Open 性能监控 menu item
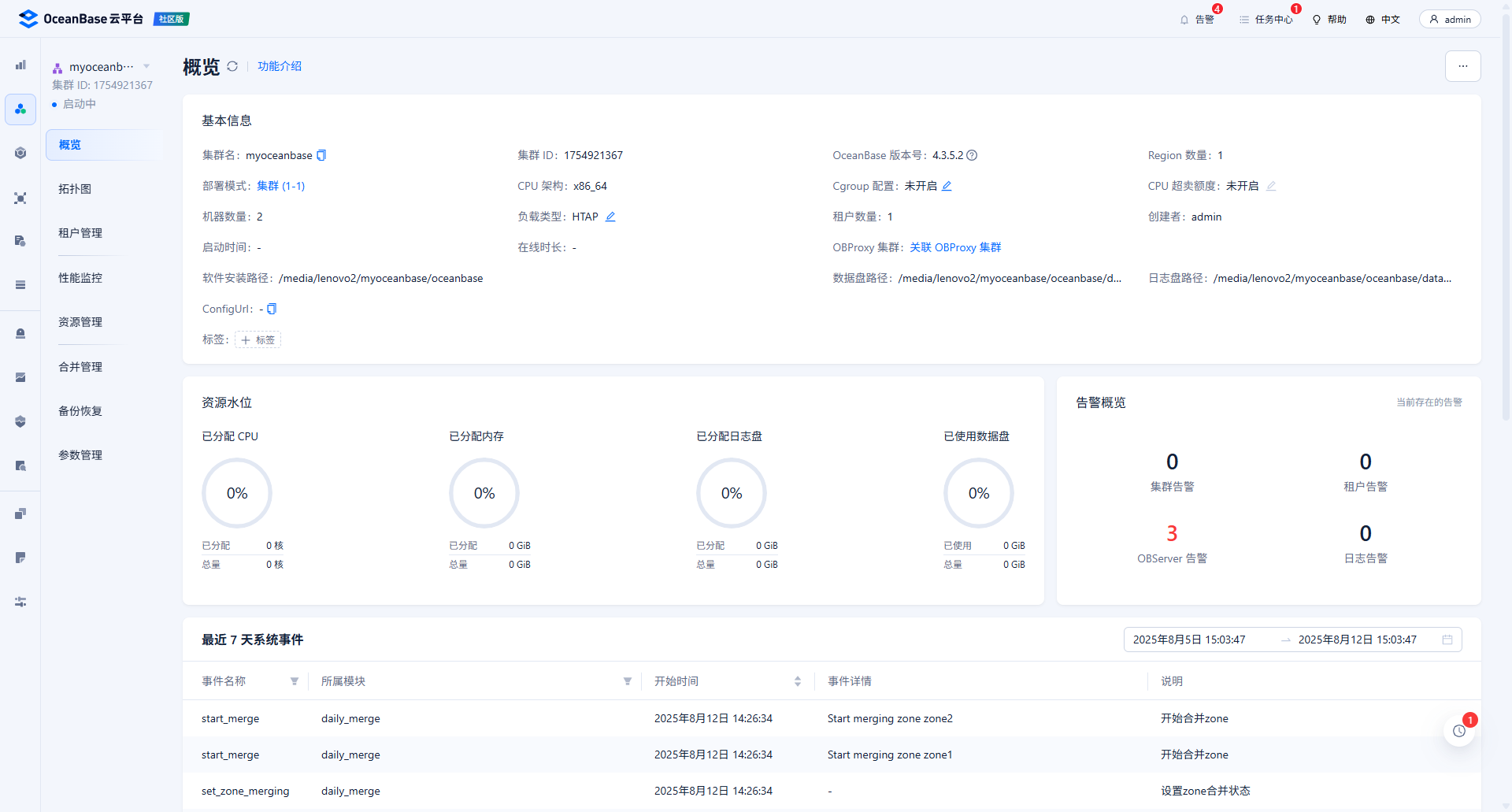The image size is (1512, 812). click(x=80, y=278)
